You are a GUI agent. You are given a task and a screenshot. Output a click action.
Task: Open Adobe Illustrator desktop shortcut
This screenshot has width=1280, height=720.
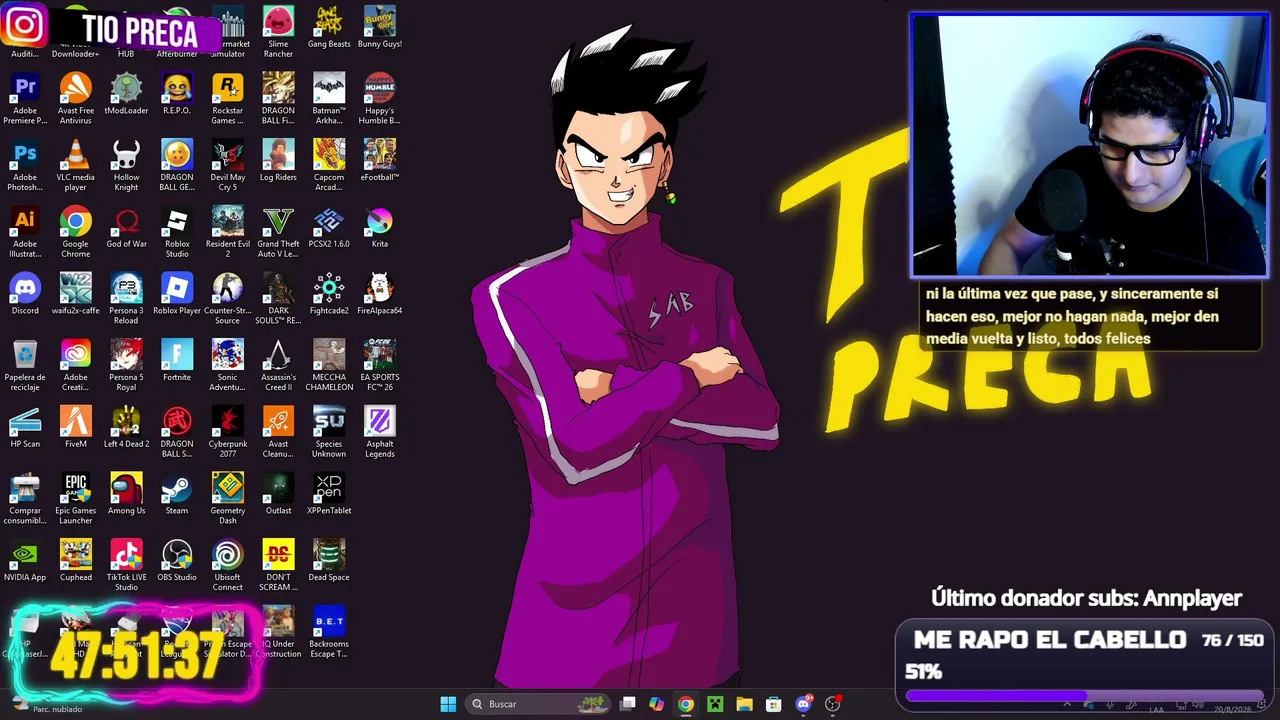[x=25, y=232]
